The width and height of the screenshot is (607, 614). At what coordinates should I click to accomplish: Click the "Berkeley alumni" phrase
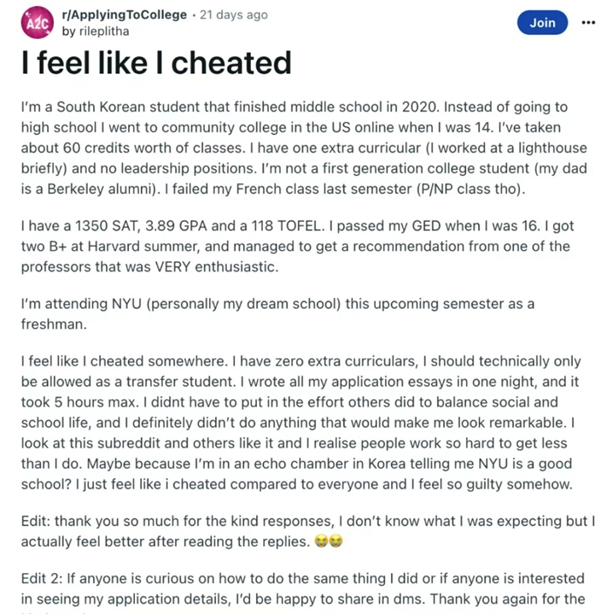tap(99, 189)
